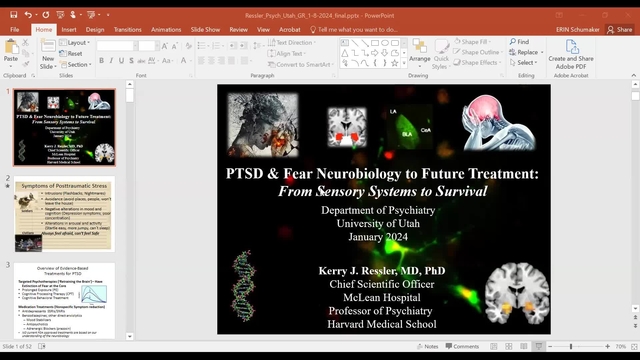Image resolution: width=640 pixels, height=360 pixels.
Task: Toggle Bold formatting
Action: pyautogui.click(x=101, y=61)
